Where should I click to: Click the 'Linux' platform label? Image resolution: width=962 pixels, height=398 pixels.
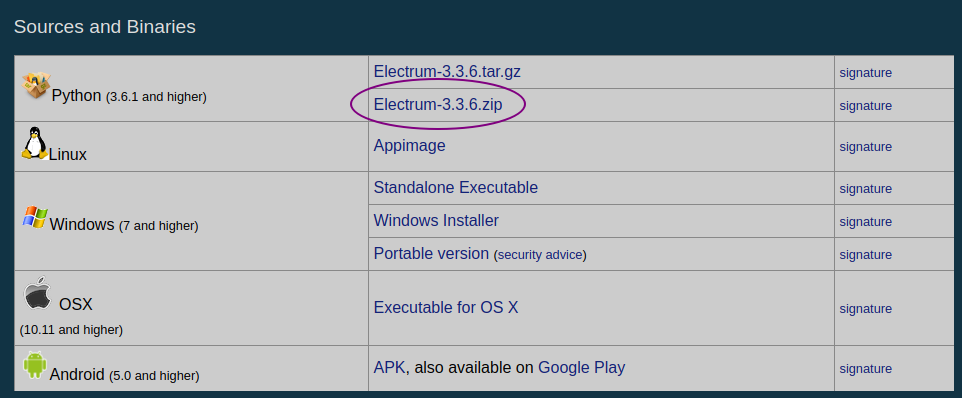pyautogui.click(x=67, y=155)
